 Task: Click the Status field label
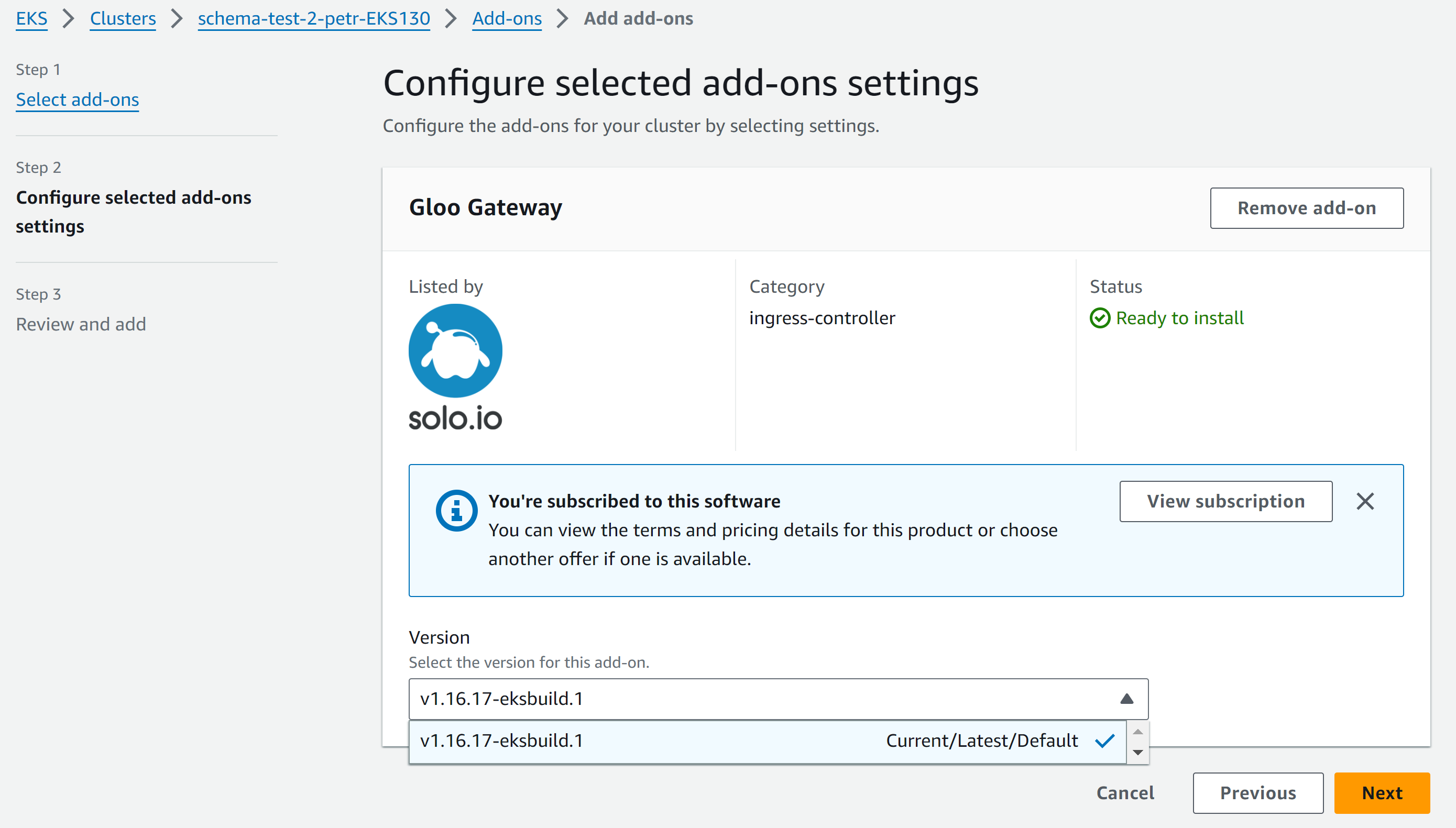[x=1116, y=286]
